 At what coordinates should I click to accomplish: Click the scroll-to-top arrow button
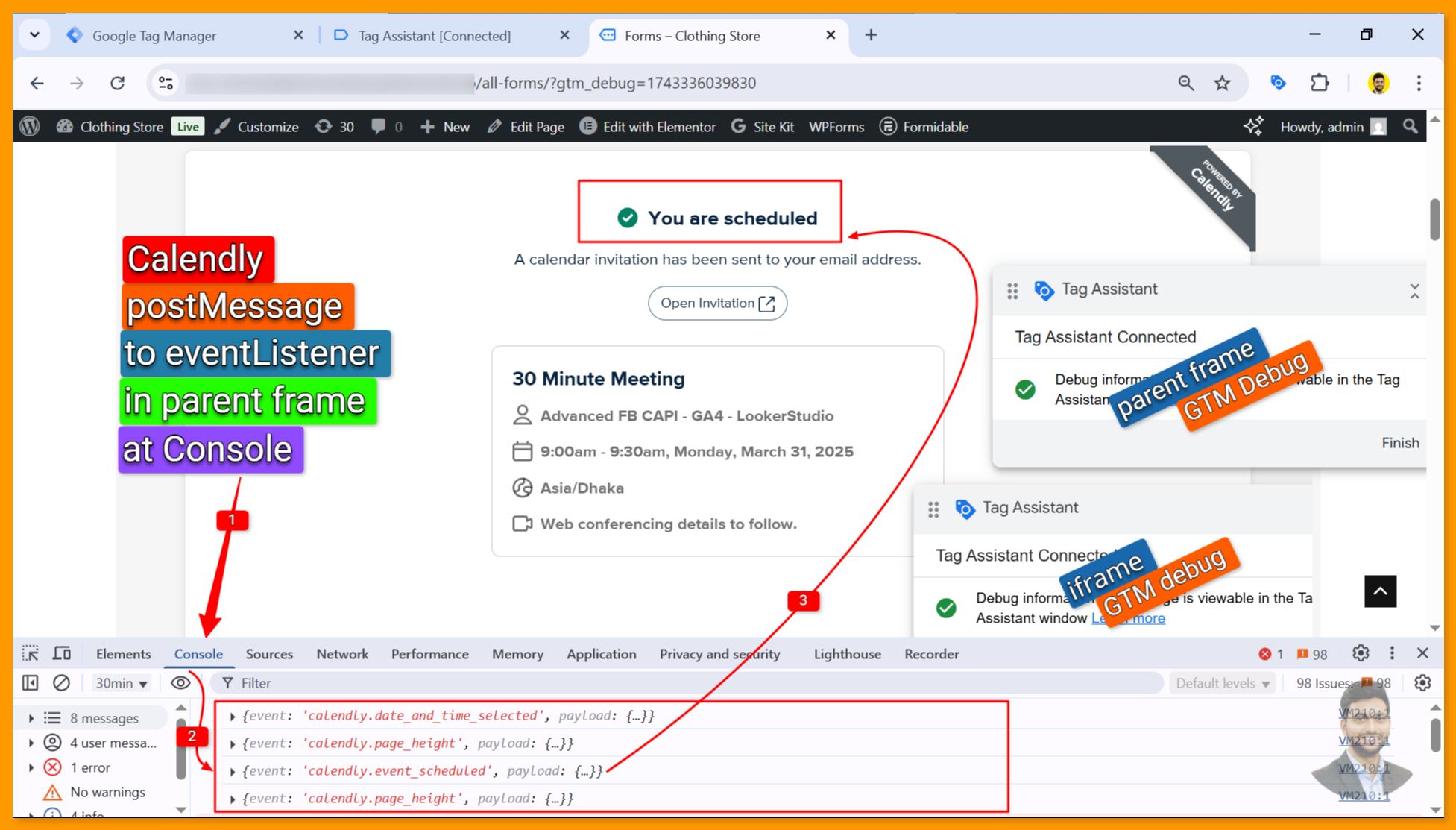click(x=1380, y=591)
